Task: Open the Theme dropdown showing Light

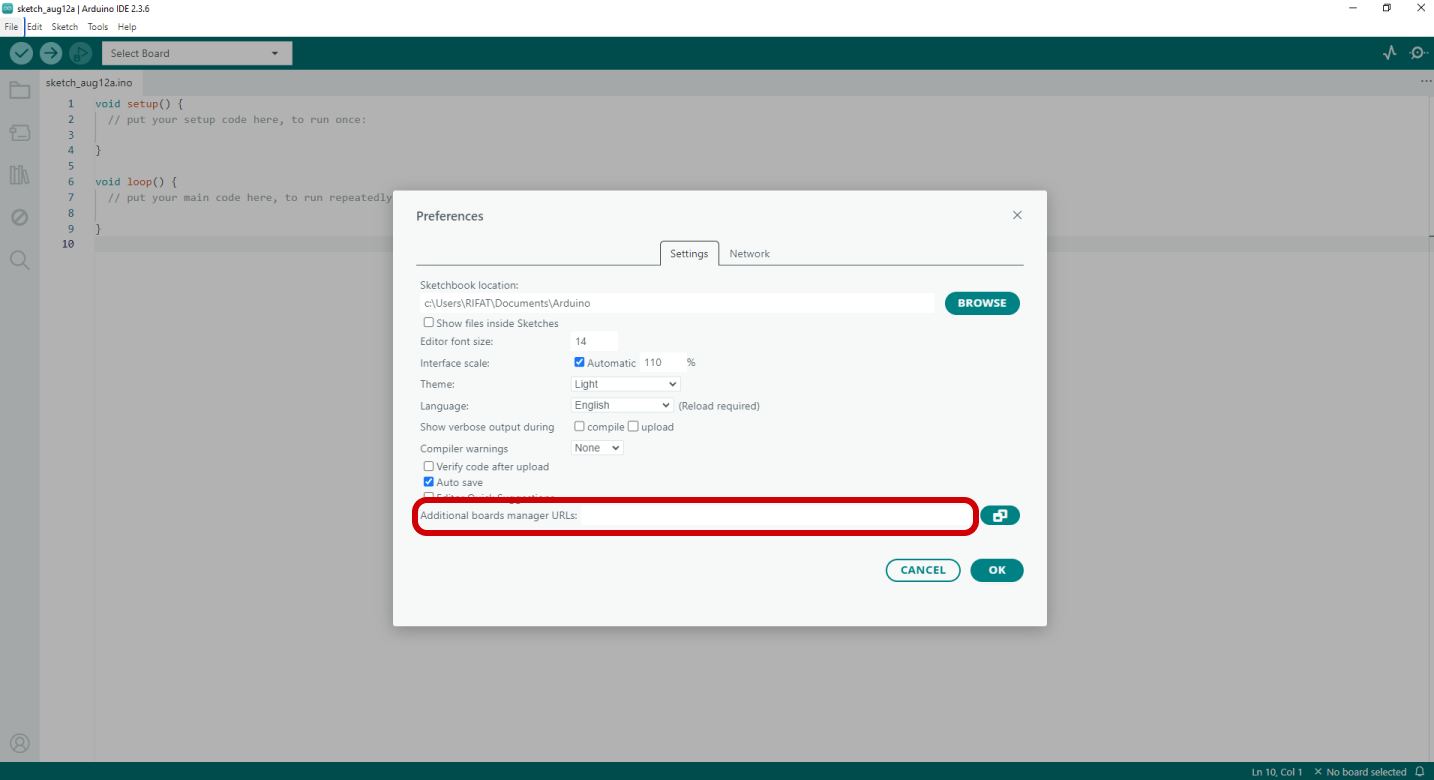Action: point(626,384)
